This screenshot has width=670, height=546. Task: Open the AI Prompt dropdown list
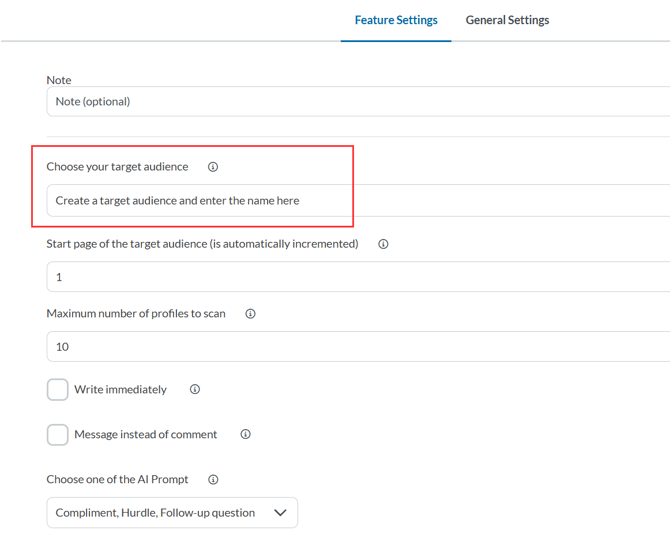(x=160, y=513)
